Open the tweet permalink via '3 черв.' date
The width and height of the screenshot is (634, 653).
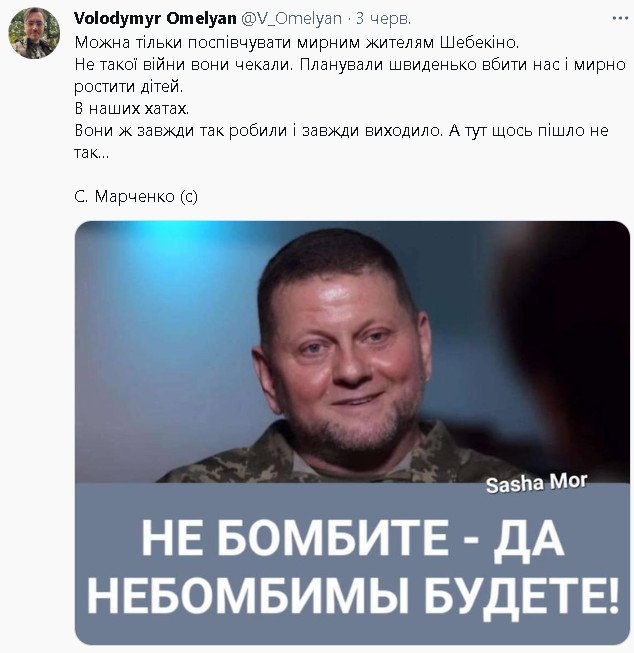pyautogui.click(x=383, y=19)
